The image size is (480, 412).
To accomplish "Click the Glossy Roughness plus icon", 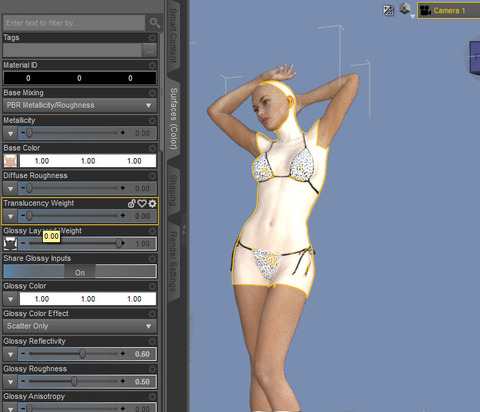I will tap(123, 382).
